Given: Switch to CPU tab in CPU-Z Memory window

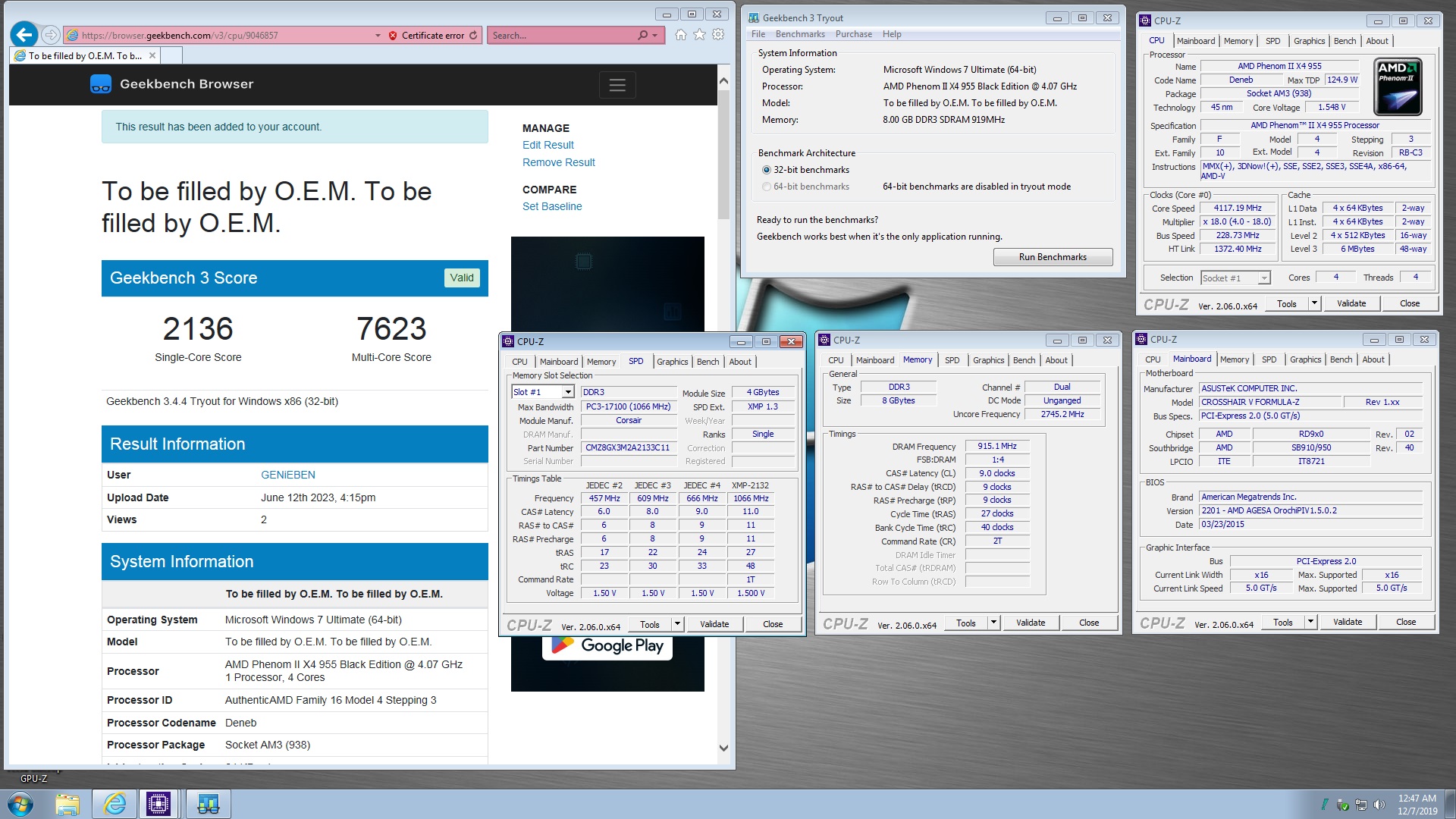Looking at the screenshot, I should (x=836, y=360).
